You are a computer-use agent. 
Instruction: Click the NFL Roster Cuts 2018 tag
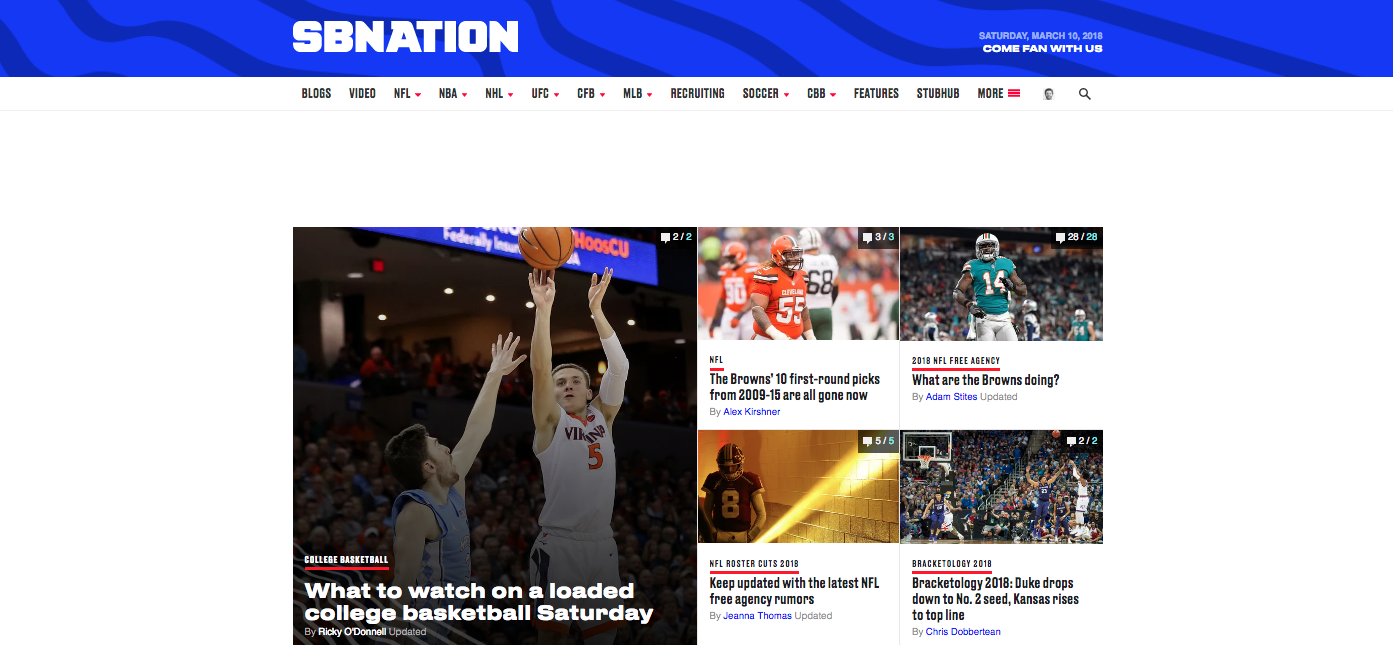click(x=754, y=564)
